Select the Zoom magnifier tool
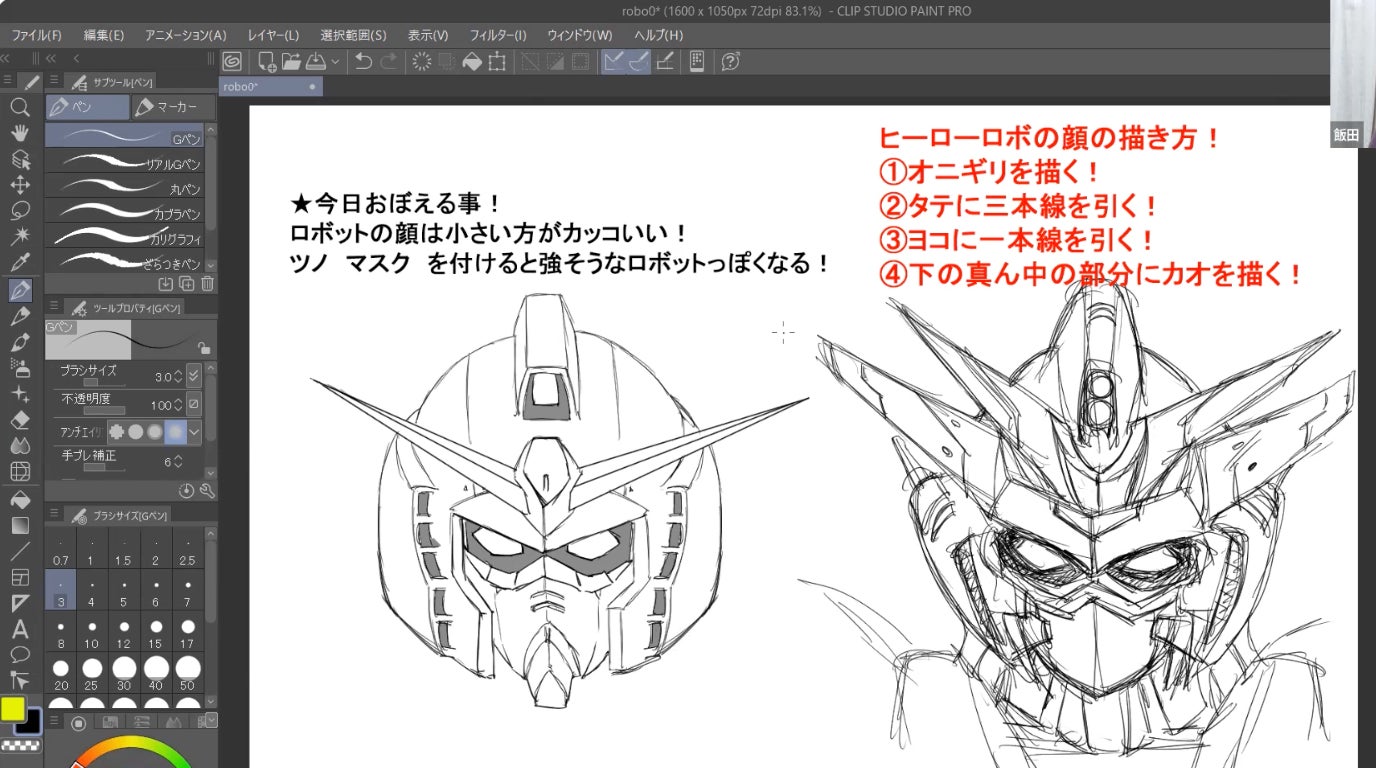The height and width of the screenshot is (768, 1376). 19,107
